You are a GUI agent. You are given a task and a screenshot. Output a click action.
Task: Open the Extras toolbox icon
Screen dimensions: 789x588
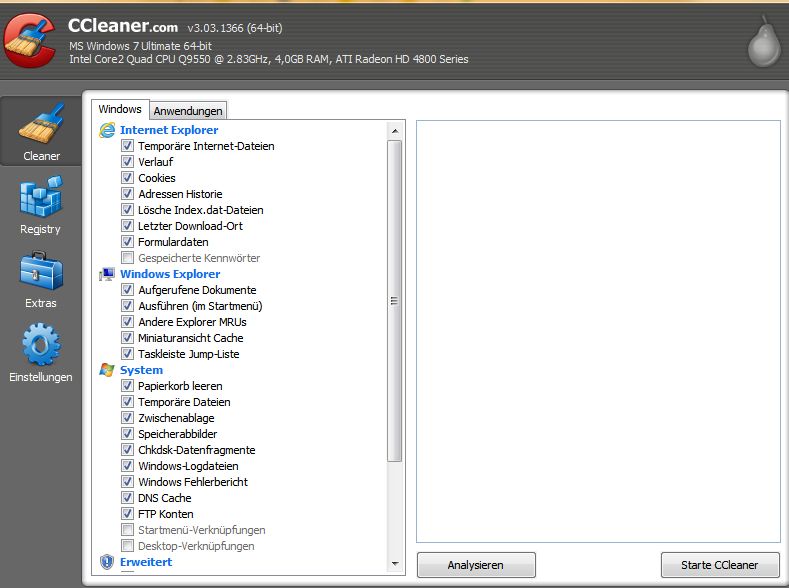tap(41, 271)
